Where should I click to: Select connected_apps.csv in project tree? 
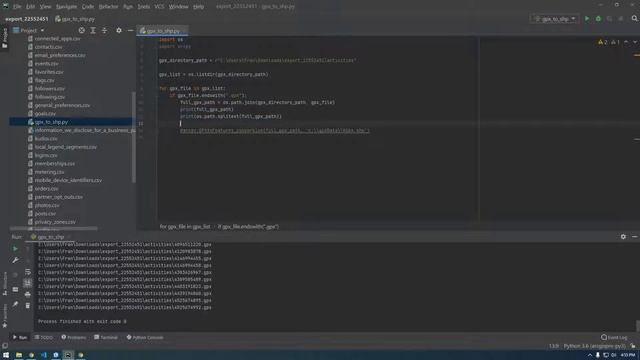tap(57, 38)
